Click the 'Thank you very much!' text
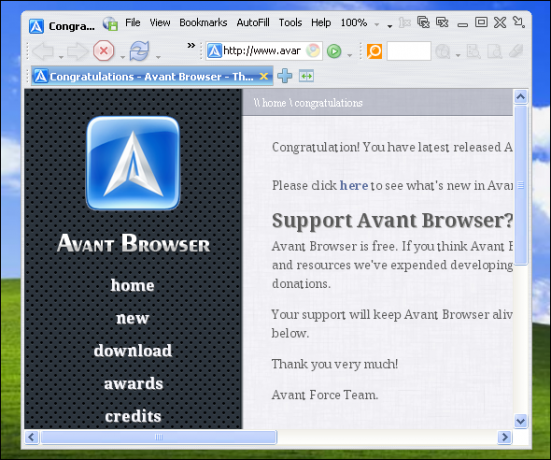Image resolution: width=551 pixels, height=460 pixels. tap(335, 364)
